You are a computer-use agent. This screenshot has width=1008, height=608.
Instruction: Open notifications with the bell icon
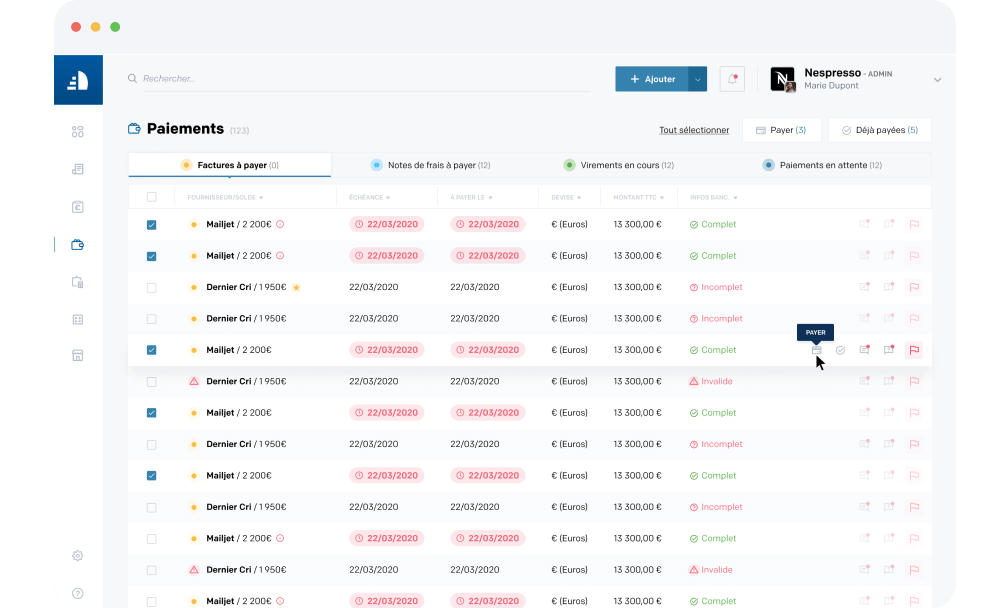pyautogui.click(x=732, y=79)
